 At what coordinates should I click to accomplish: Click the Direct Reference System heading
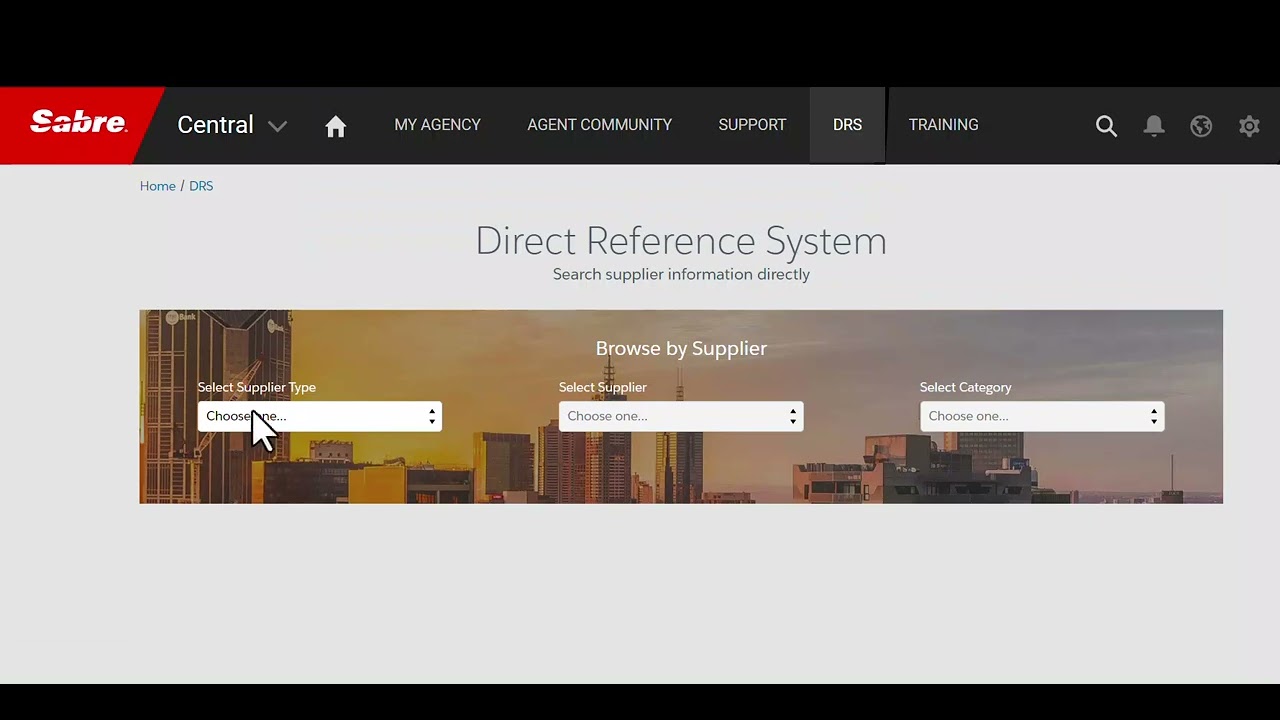(x=681, y=241)
